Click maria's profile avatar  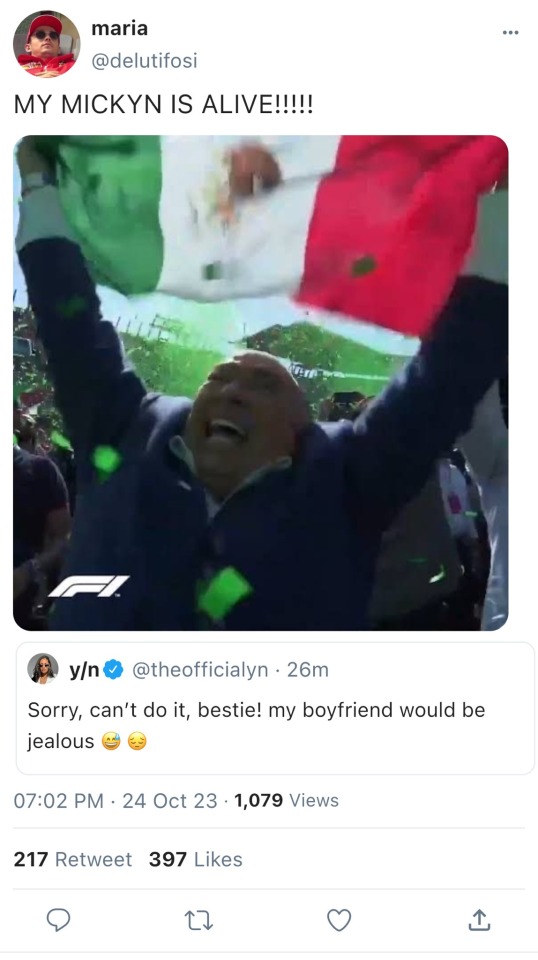[x=47, y=44]
